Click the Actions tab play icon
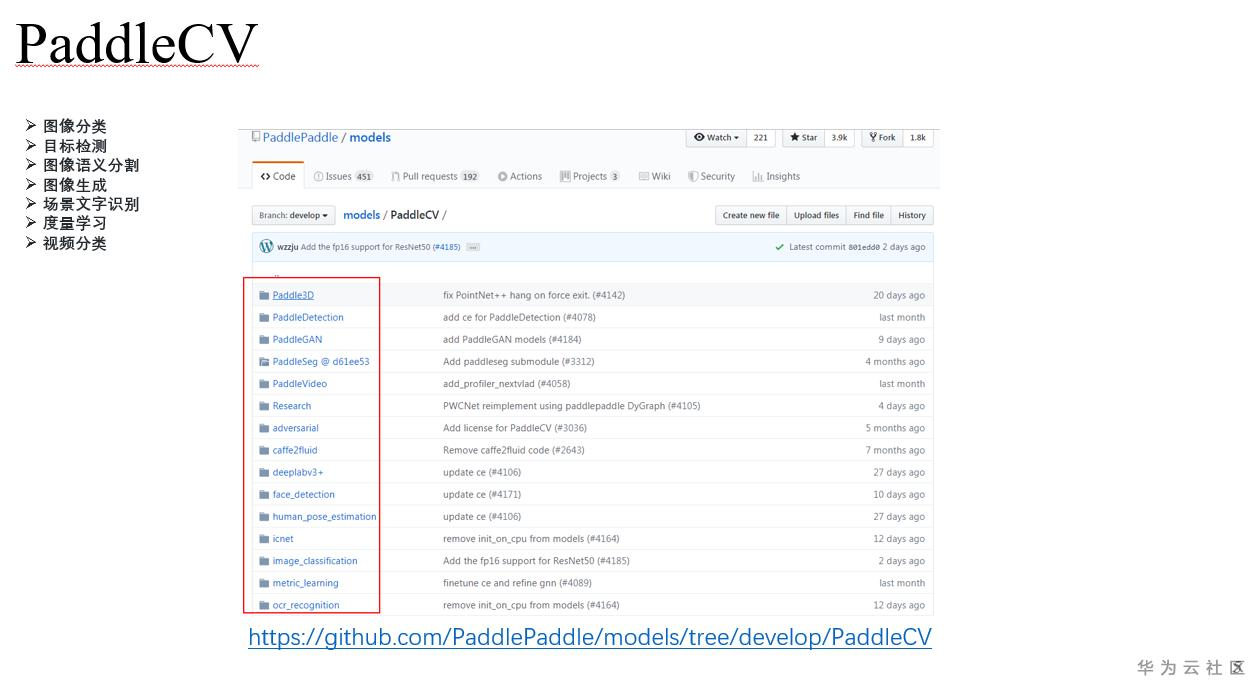The image size is (1258, 693). click(502, 177)
